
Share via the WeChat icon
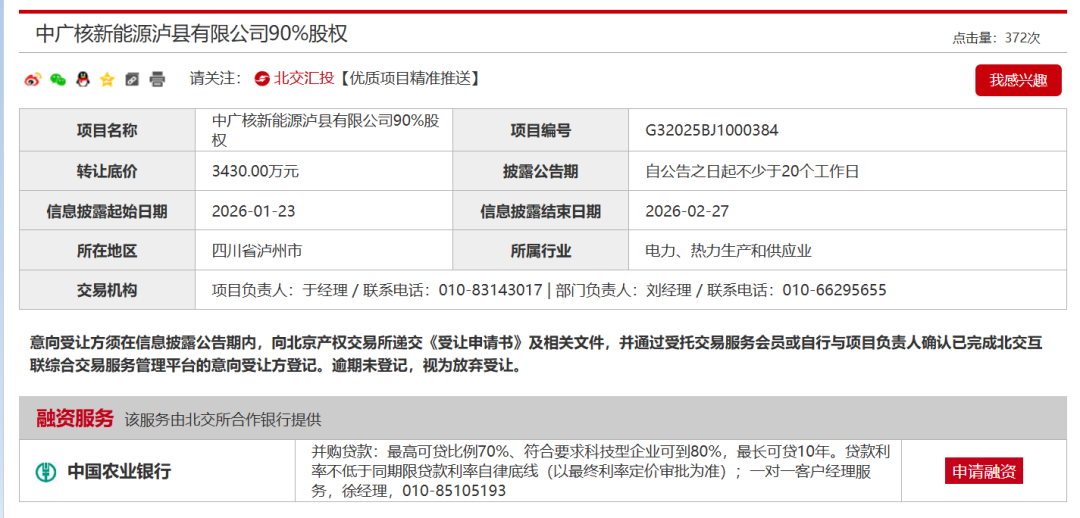pyautogui.click(x=58, y=79)
